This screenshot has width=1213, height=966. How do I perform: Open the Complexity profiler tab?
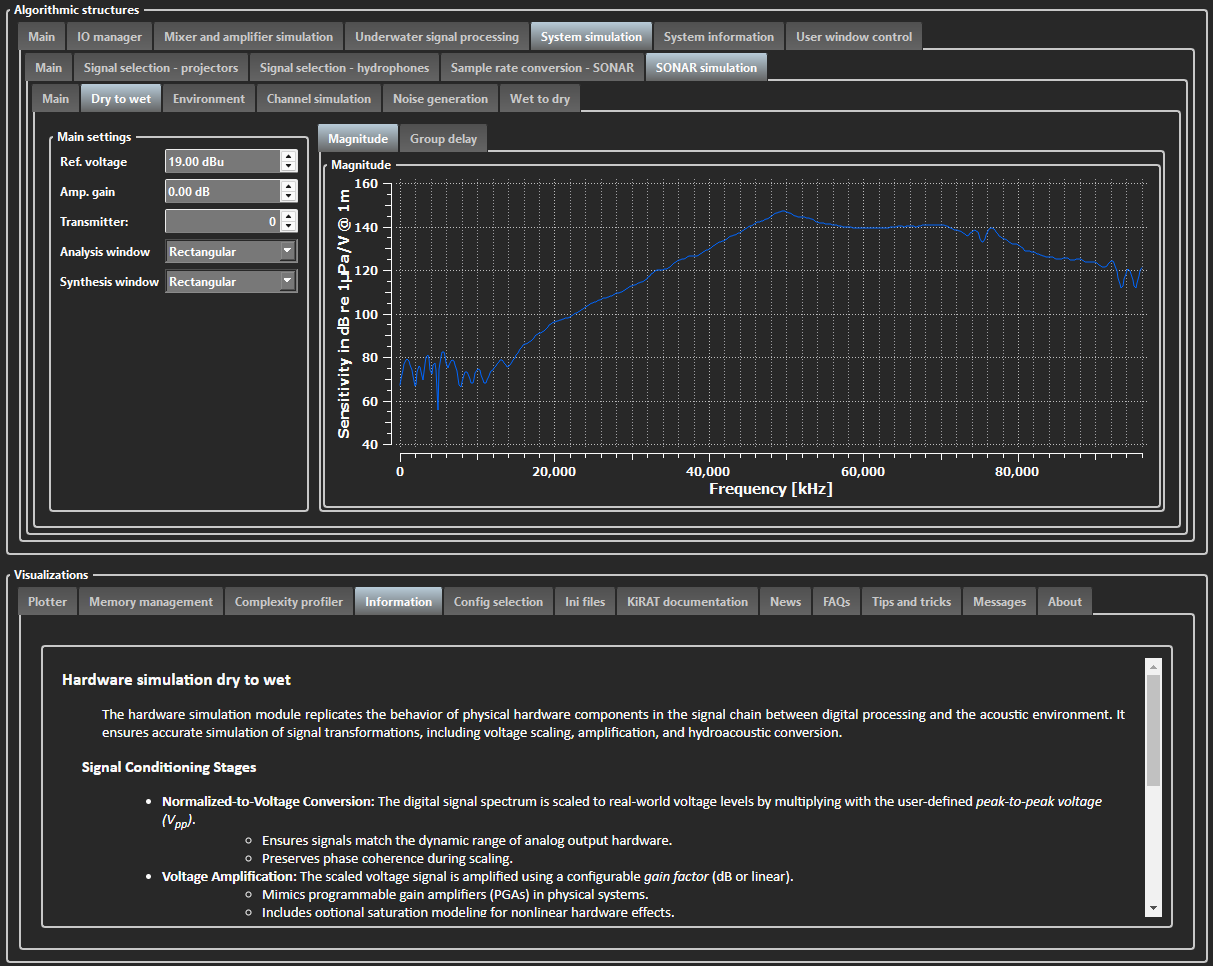[x=289, y=602]
